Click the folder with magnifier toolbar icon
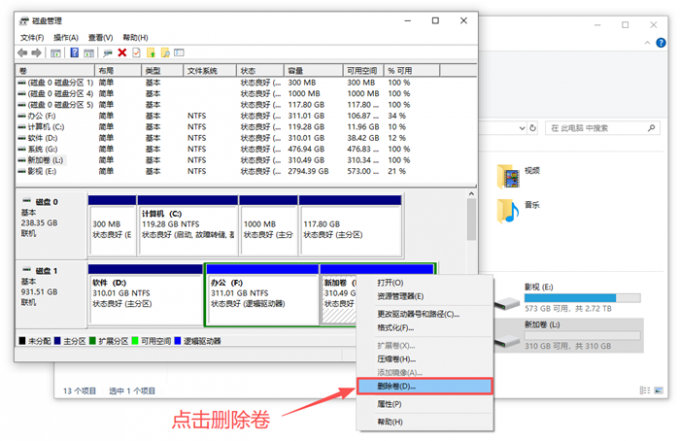The image size is (680, 441). (x=165, y=53)
